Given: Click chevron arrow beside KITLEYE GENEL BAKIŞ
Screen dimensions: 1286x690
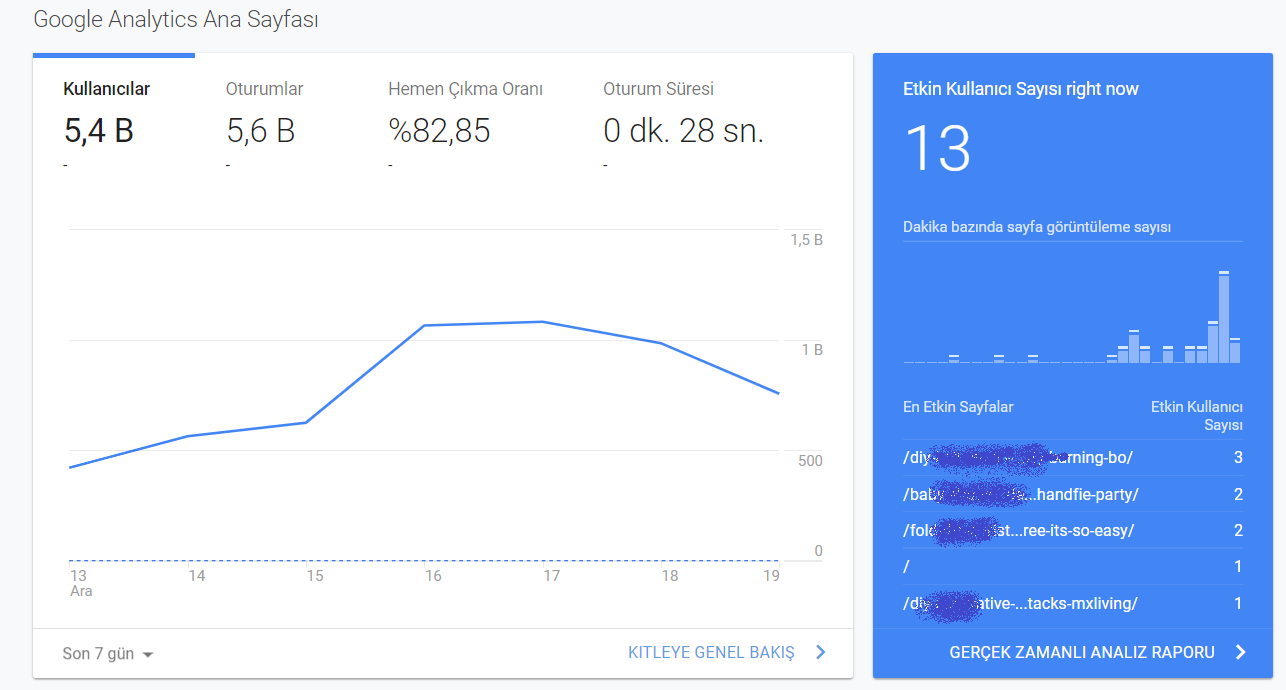Looking at the screenshot, I should [x=821, y=653].
